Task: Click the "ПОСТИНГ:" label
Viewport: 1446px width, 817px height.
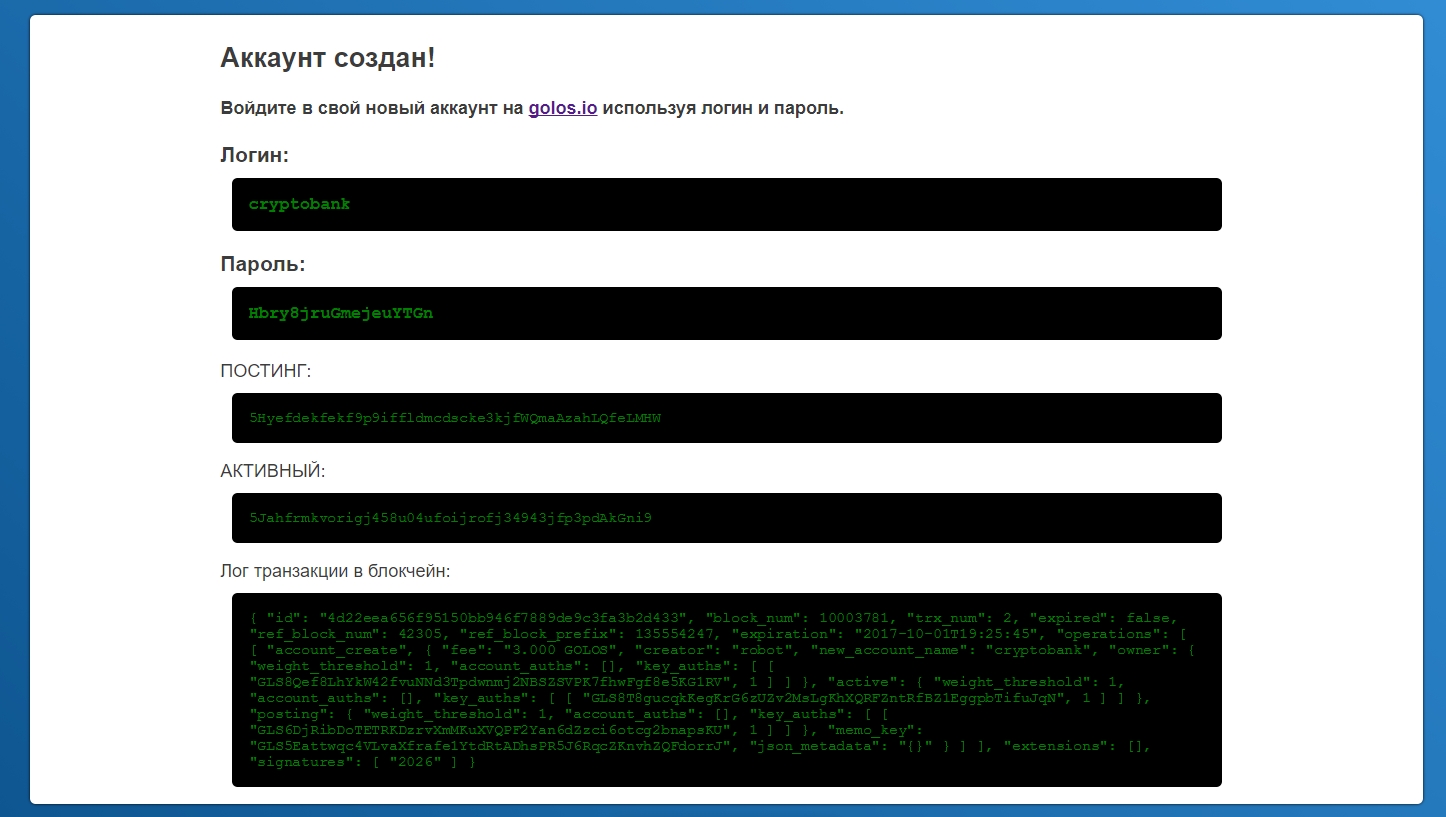Action: [266, 371]
